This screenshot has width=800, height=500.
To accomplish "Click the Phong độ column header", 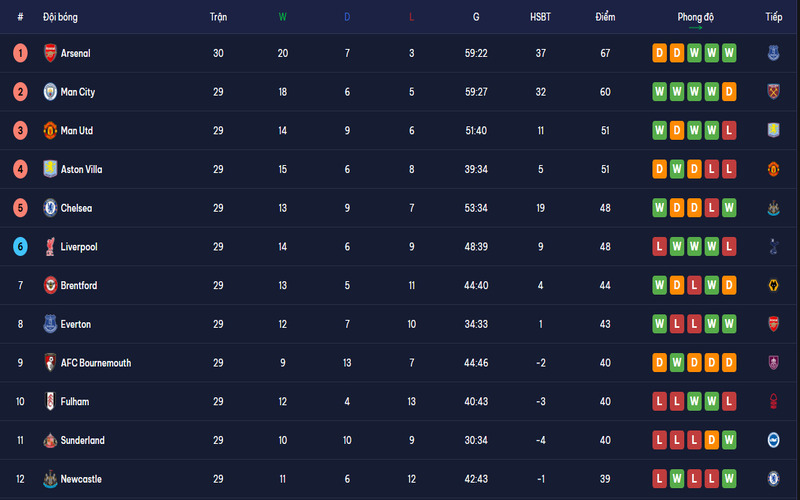I will [695, 17].
